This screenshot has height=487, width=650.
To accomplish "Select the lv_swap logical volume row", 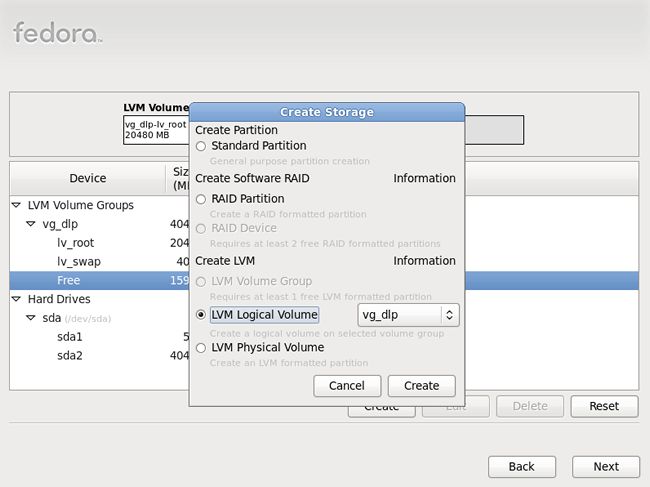I will (x=99, y=262).
